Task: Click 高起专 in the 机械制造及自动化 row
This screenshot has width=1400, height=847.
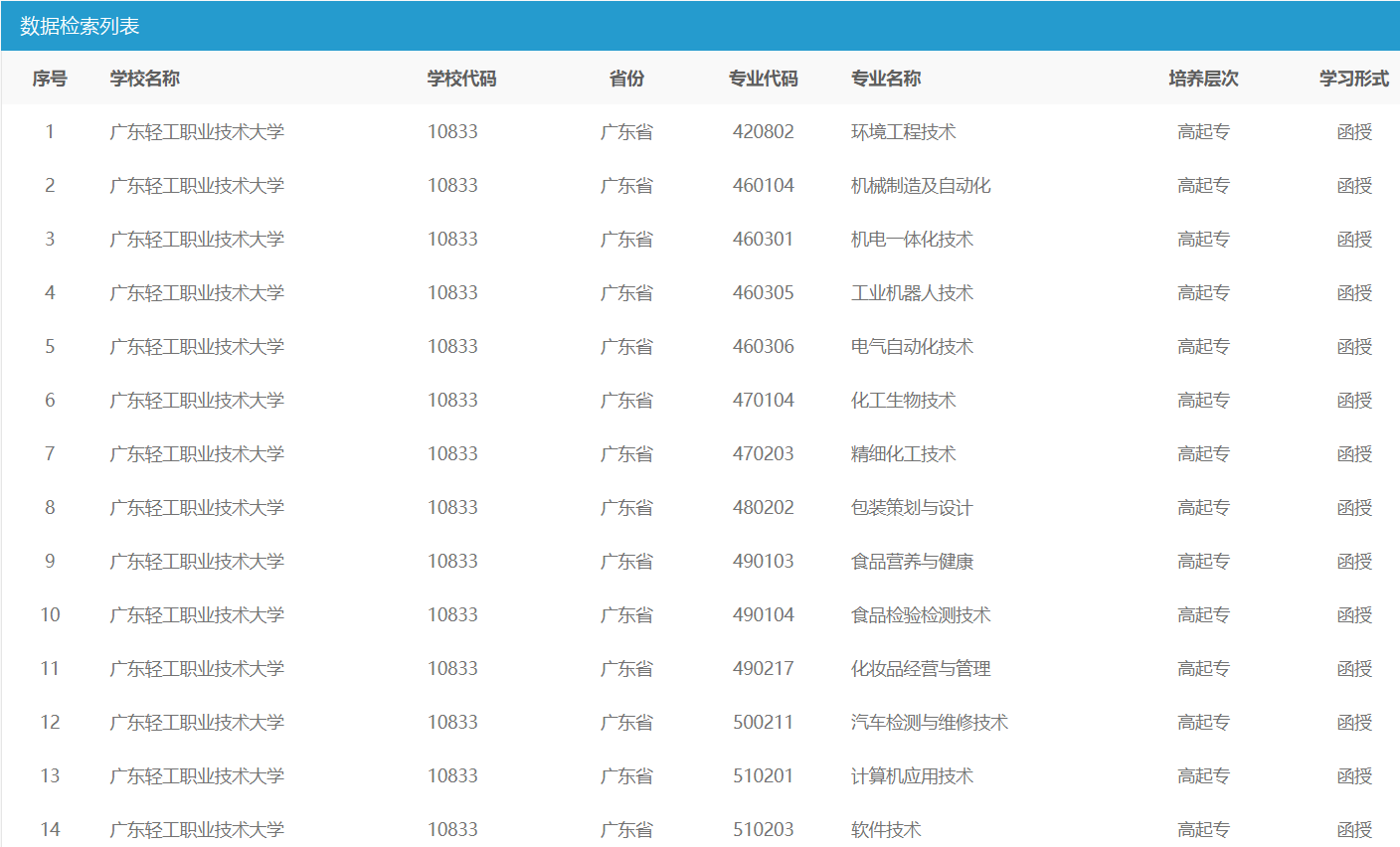Action: coord(1204,186)
